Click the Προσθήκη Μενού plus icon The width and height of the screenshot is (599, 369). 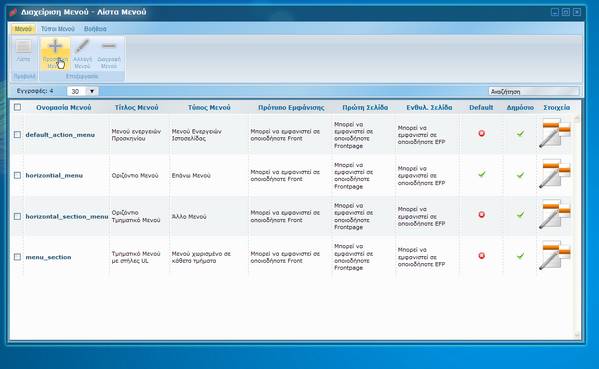tap(55, 46)
